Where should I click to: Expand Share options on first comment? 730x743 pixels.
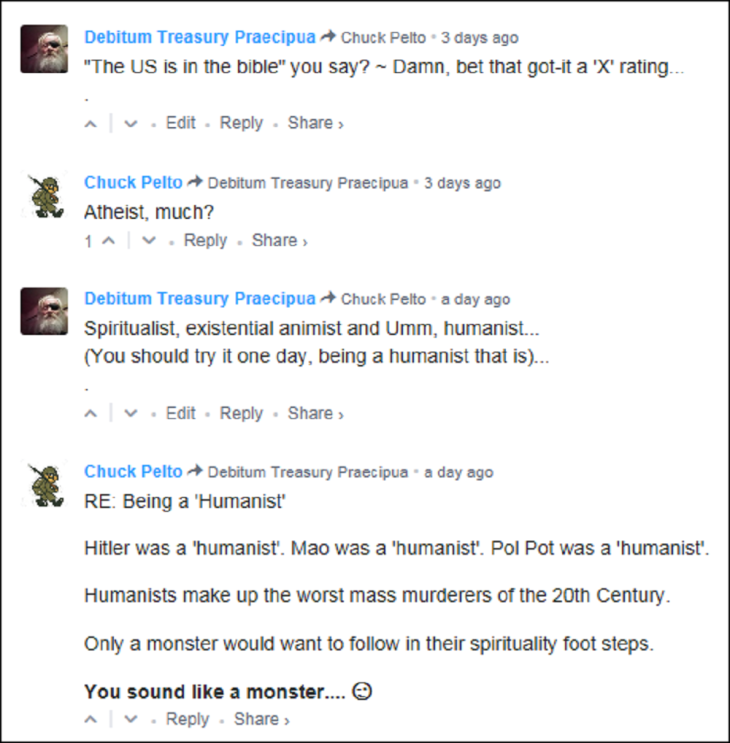[x=315, y=123]
